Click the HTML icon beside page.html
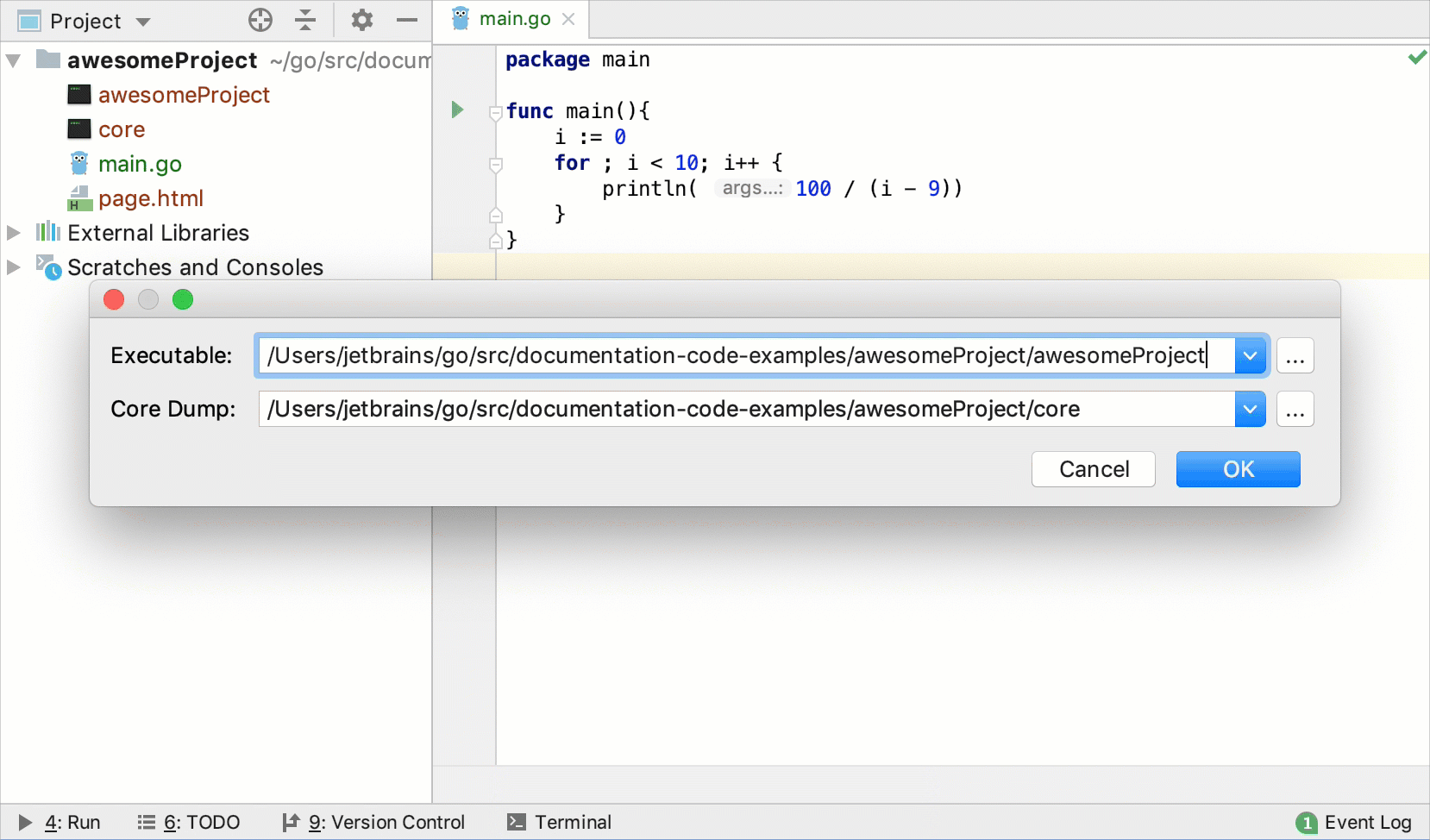Screen dimensions: 1430x840 (x=78, y=197)
